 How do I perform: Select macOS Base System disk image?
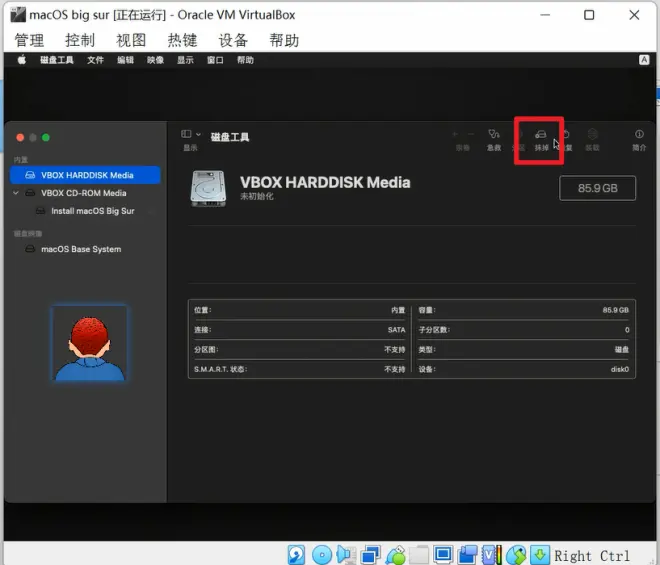click(81, 249)
